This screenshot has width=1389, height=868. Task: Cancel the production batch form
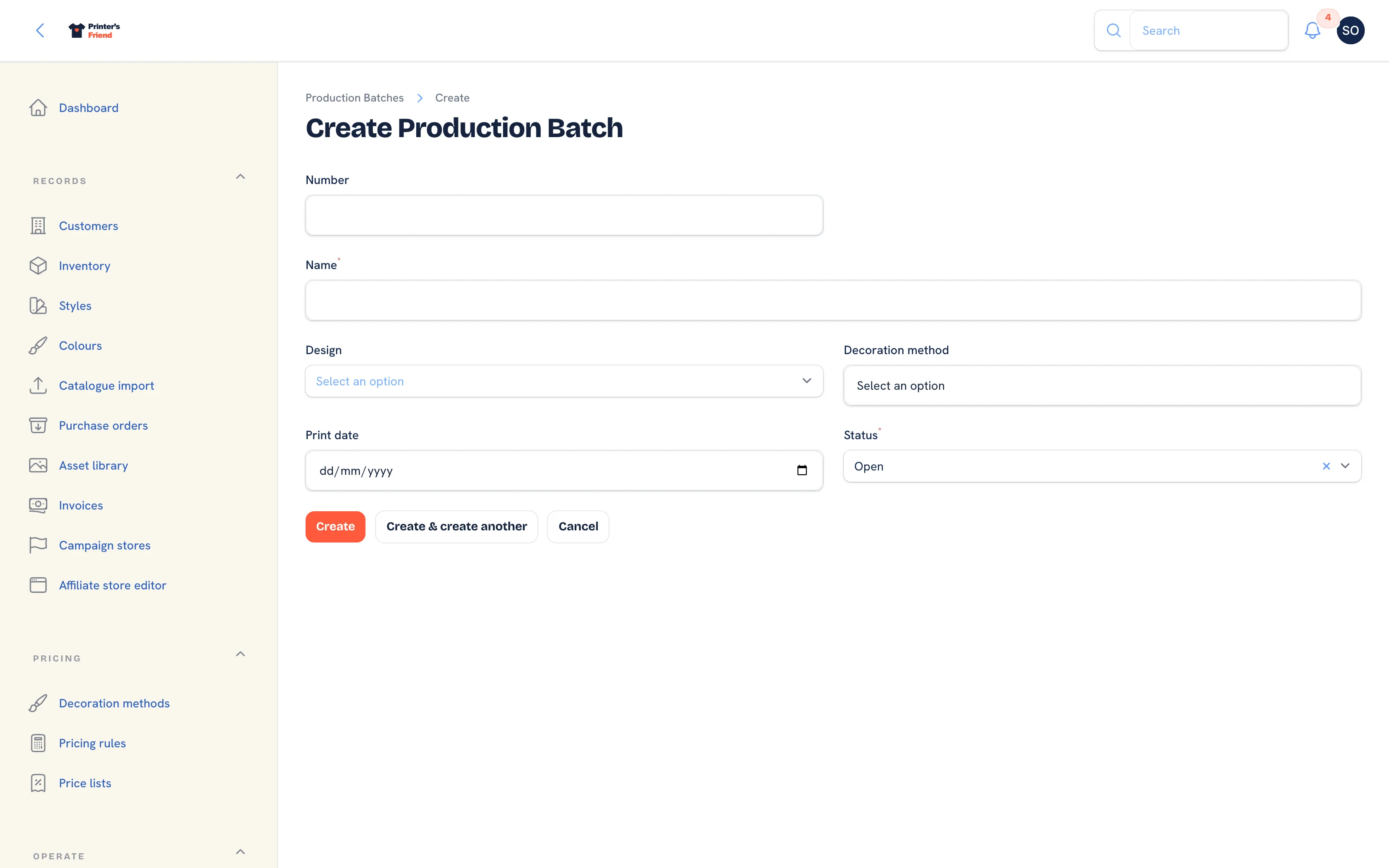tap(578, 526)
